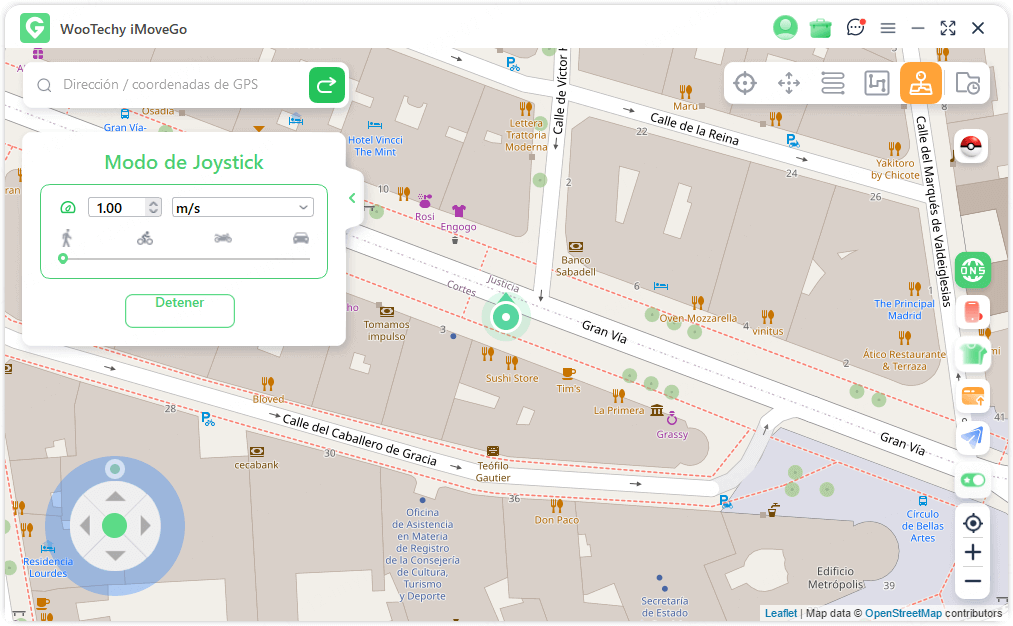Increase speed value with stepper arrow
This screenshot has height=626, width=1013.
coord(153,203)
